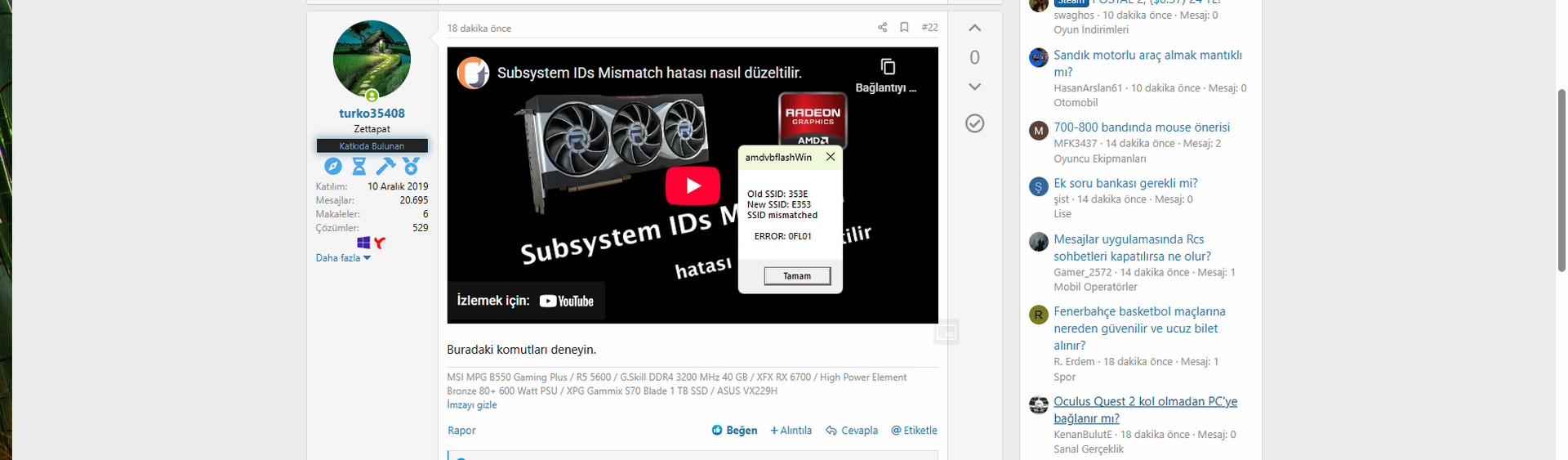Bookmark post #22 with the bookmark icon

coord(904,28)
